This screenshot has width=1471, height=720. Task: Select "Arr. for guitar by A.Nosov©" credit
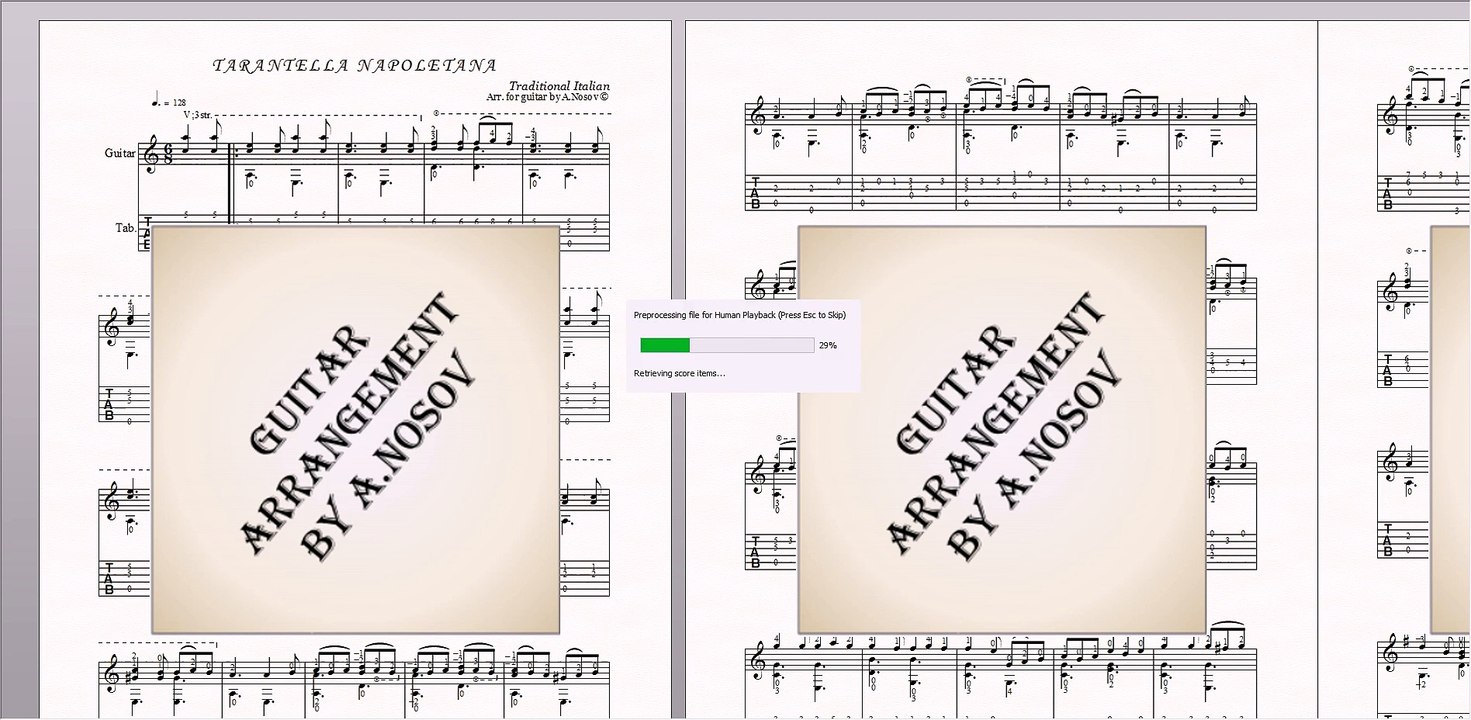(x=547, y=98)
